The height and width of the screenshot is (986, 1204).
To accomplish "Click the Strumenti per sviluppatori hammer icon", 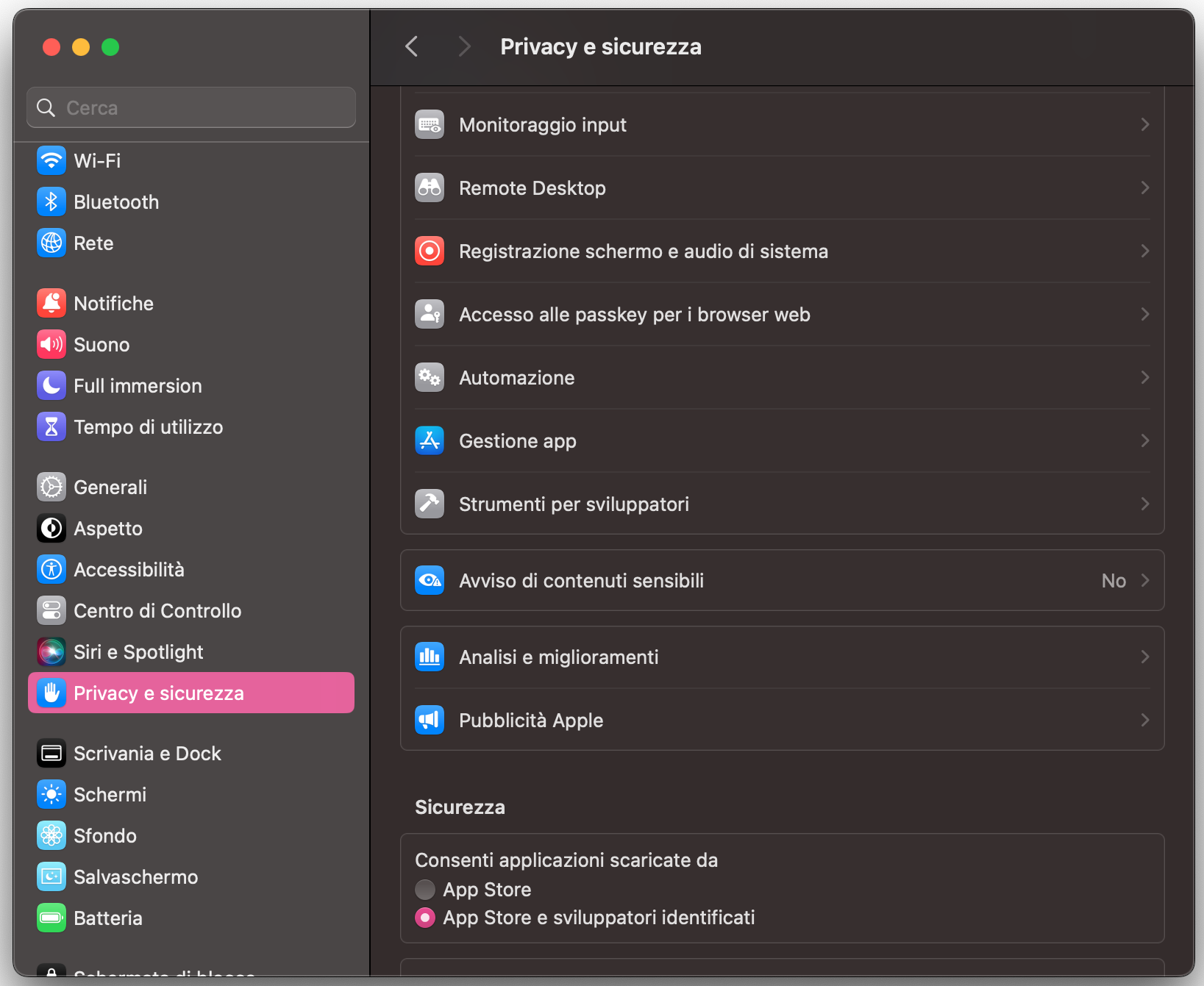I will pos(429,504).
